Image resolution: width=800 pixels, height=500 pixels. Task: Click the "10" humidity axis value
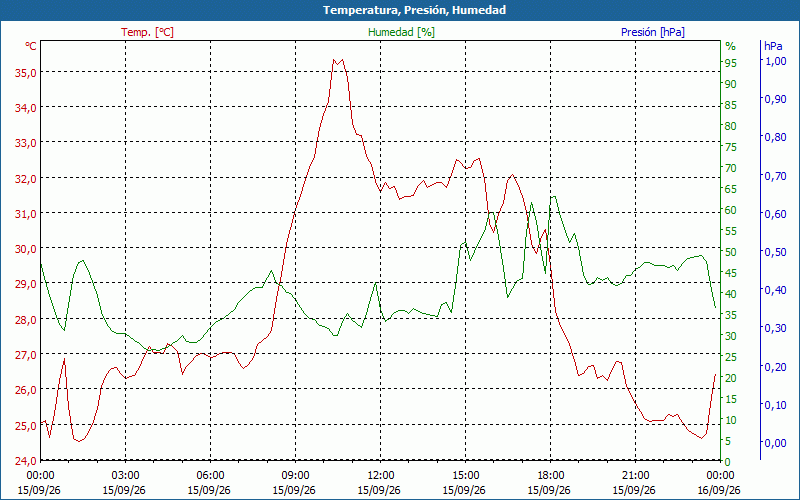point(731,420)
